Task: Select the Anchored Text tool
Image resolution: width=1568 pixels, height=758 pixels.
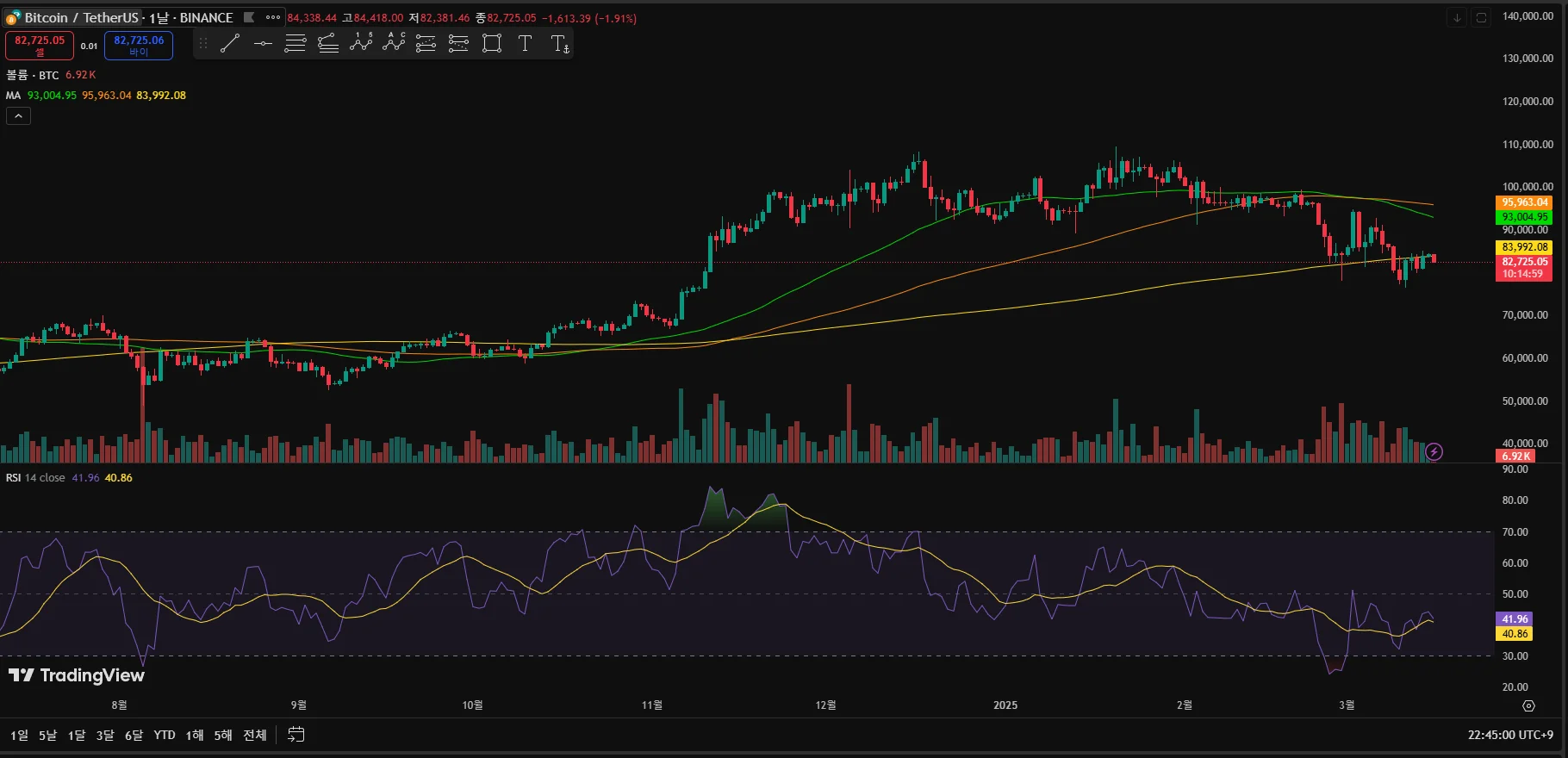Action: click(559, 44)
